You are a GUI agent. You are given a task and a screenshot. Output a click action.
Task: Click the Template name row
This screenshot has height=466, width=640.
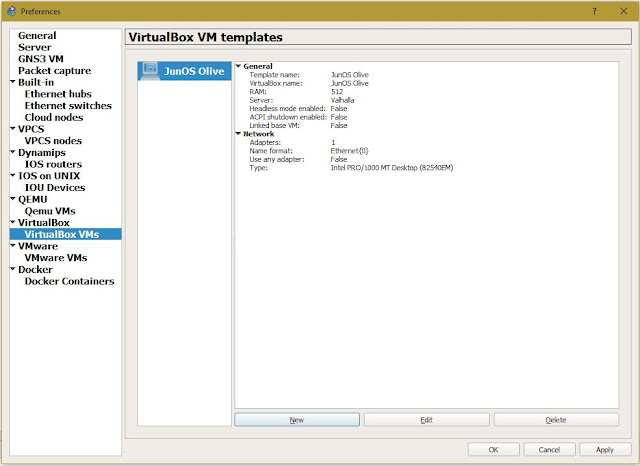click(x=309, y=75)
